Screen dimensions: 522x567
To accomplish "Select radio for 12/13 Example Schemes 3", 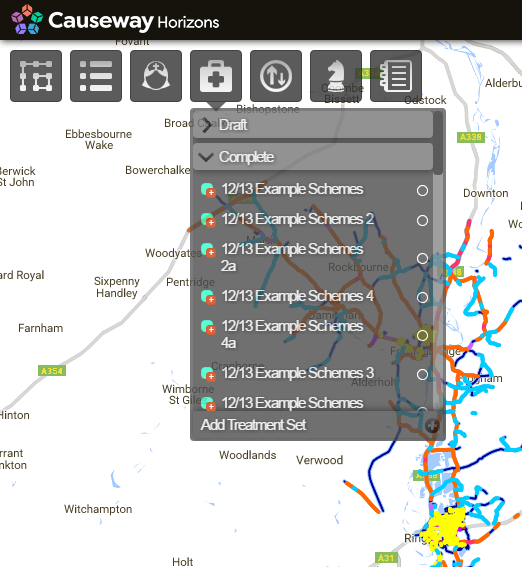I will click(422, 374).
